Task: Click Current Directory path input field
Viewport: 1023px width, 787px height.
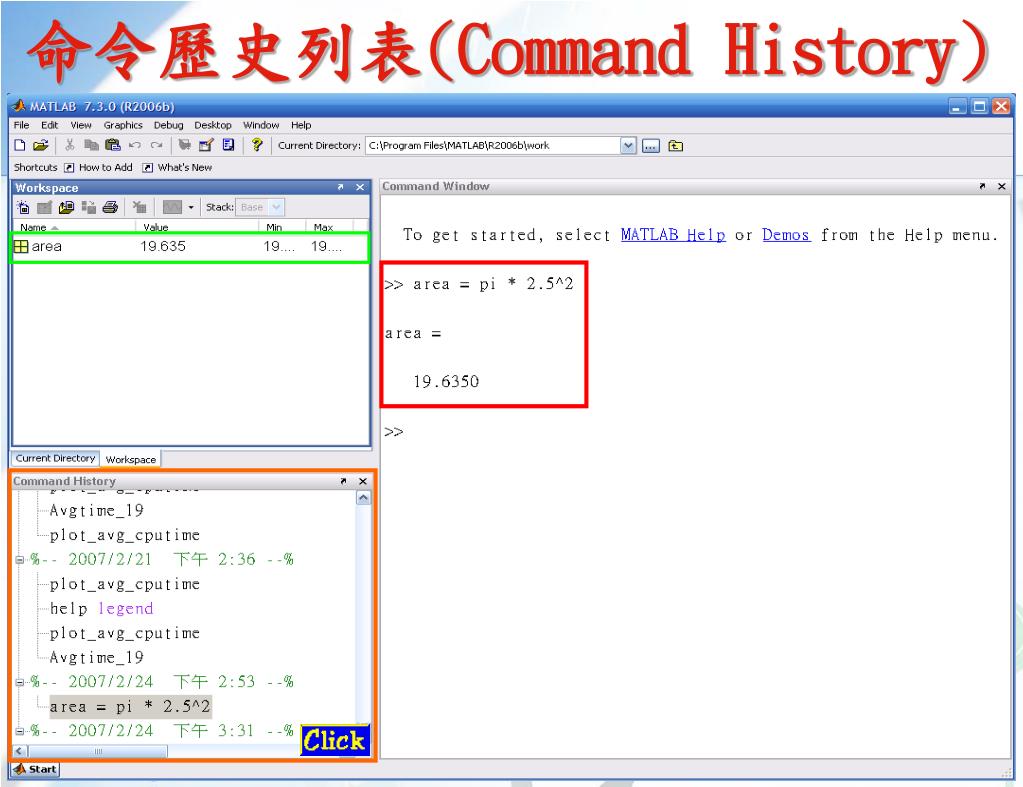Action: pyautogui.click(x=493, y=146)
